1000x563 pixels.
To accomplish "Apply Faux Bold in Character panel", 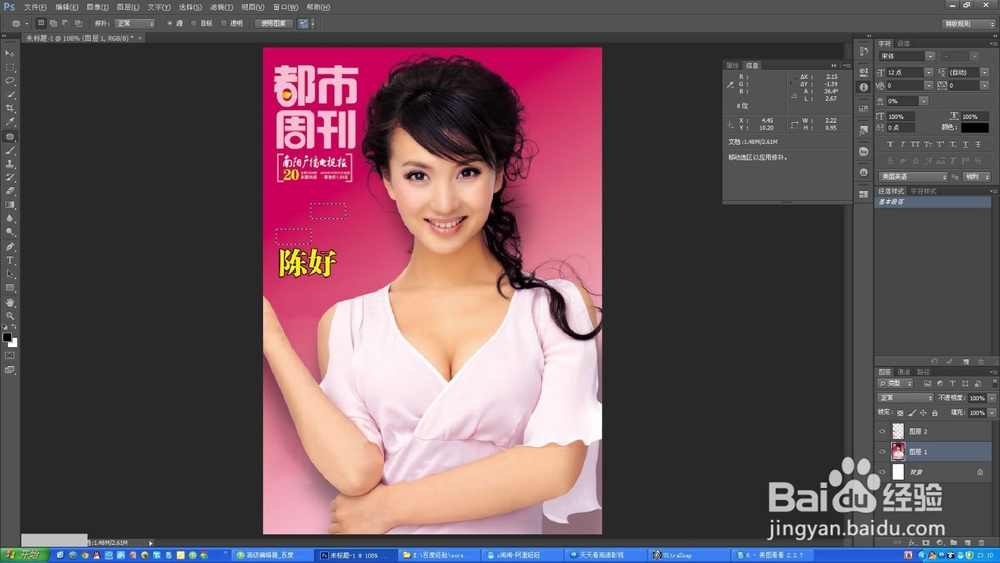I will [890, 144].
